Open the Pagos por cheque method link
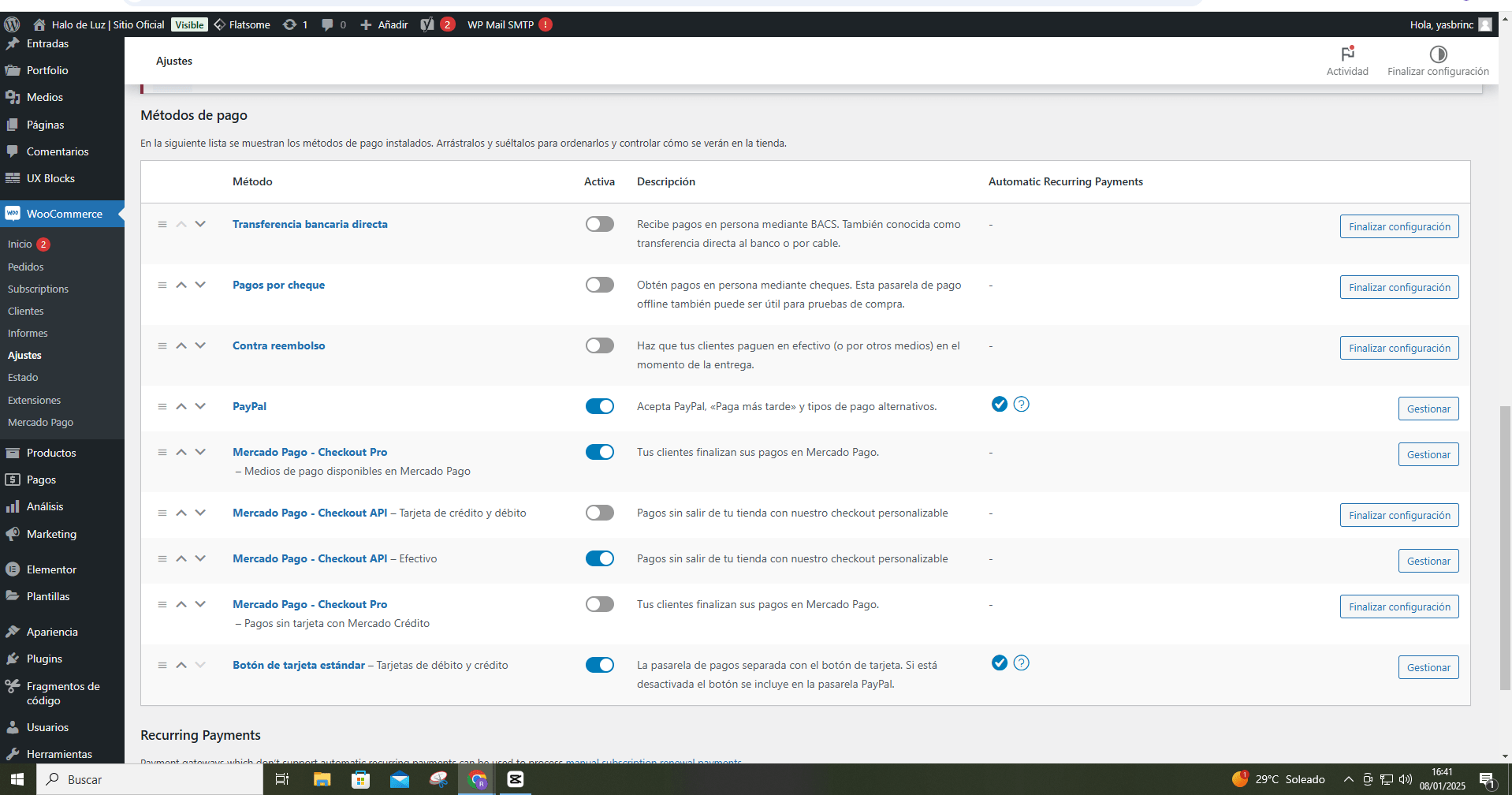This screenshot has width=1512, height=795. (278, 286)
